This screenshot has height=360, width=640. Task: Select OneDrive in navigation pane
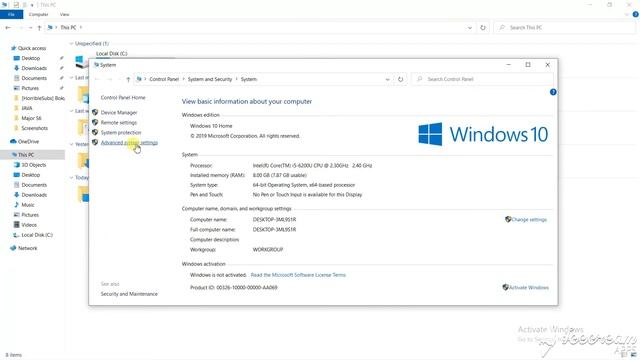[x=29, y=141]
